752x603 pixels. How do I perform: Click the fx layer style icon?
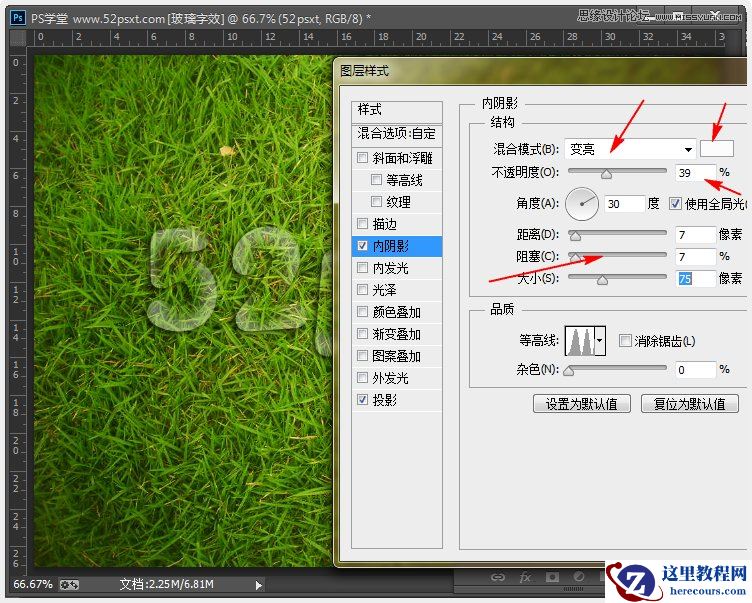[x=525, y=577]
